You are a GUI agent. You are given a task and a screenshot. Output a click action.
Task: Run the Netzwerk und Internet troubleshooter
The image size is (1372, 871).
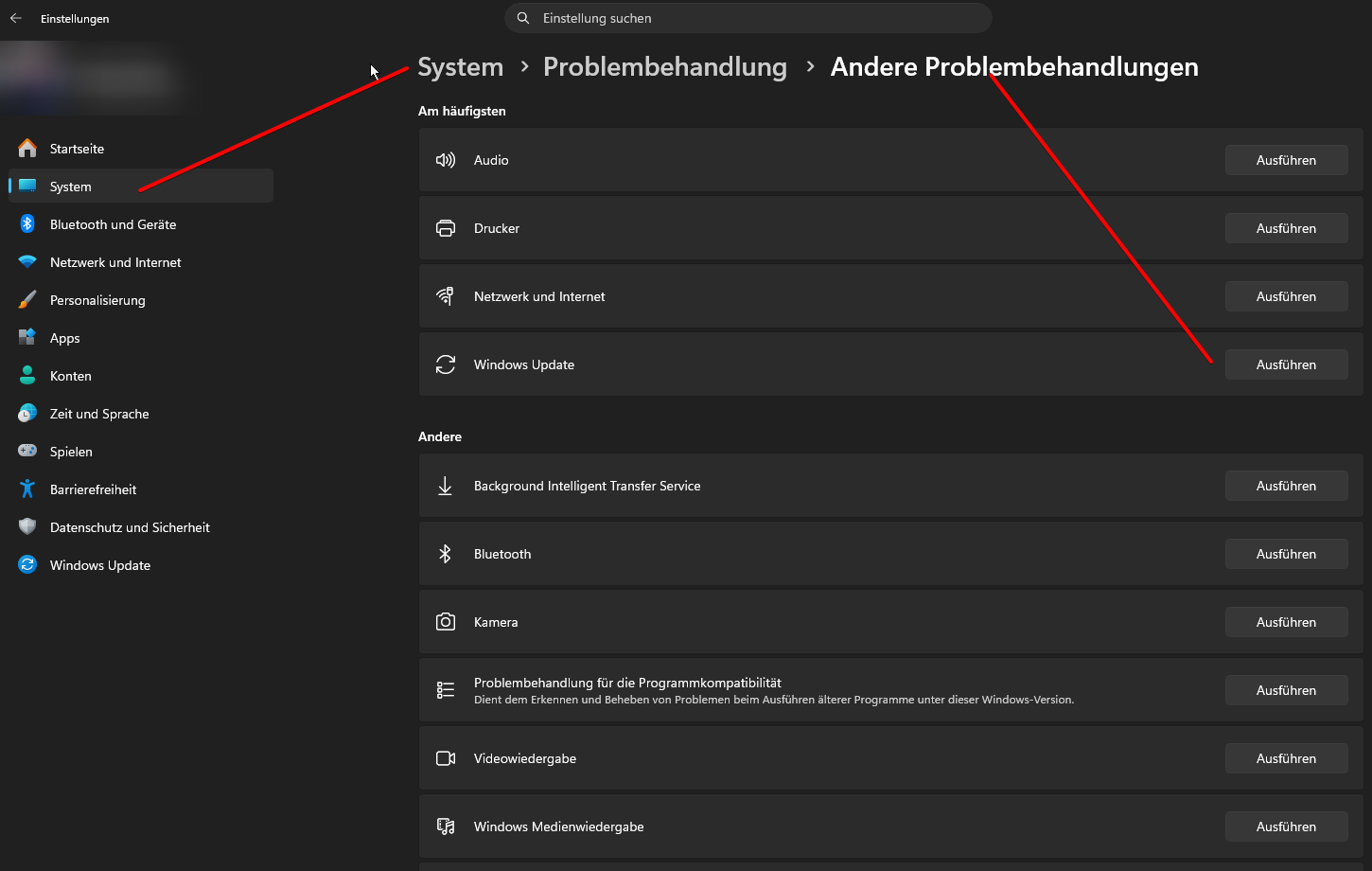coord(1286,296)
